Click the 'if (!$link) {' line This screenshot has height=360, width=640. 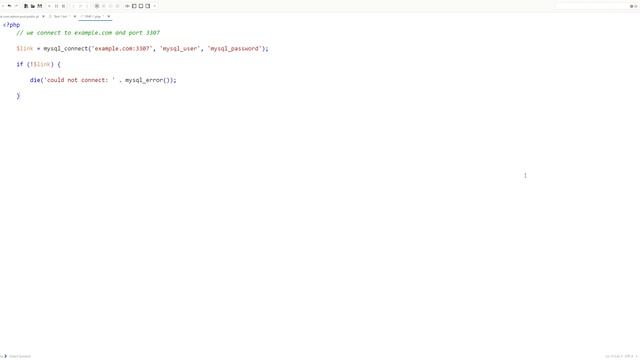click(38, 64)
